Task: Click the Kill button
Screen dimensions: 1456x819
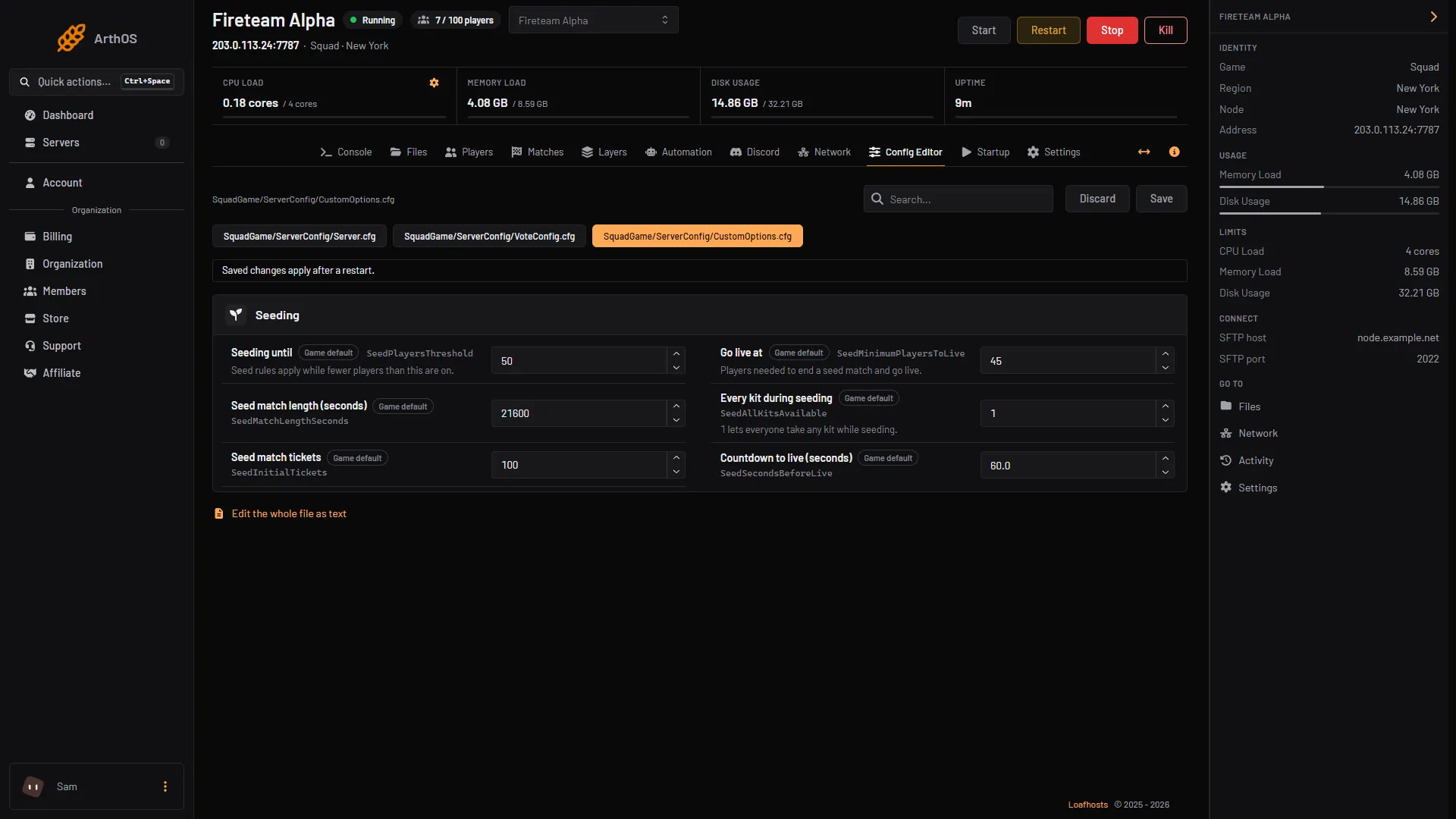Action: coord(1166,30)
